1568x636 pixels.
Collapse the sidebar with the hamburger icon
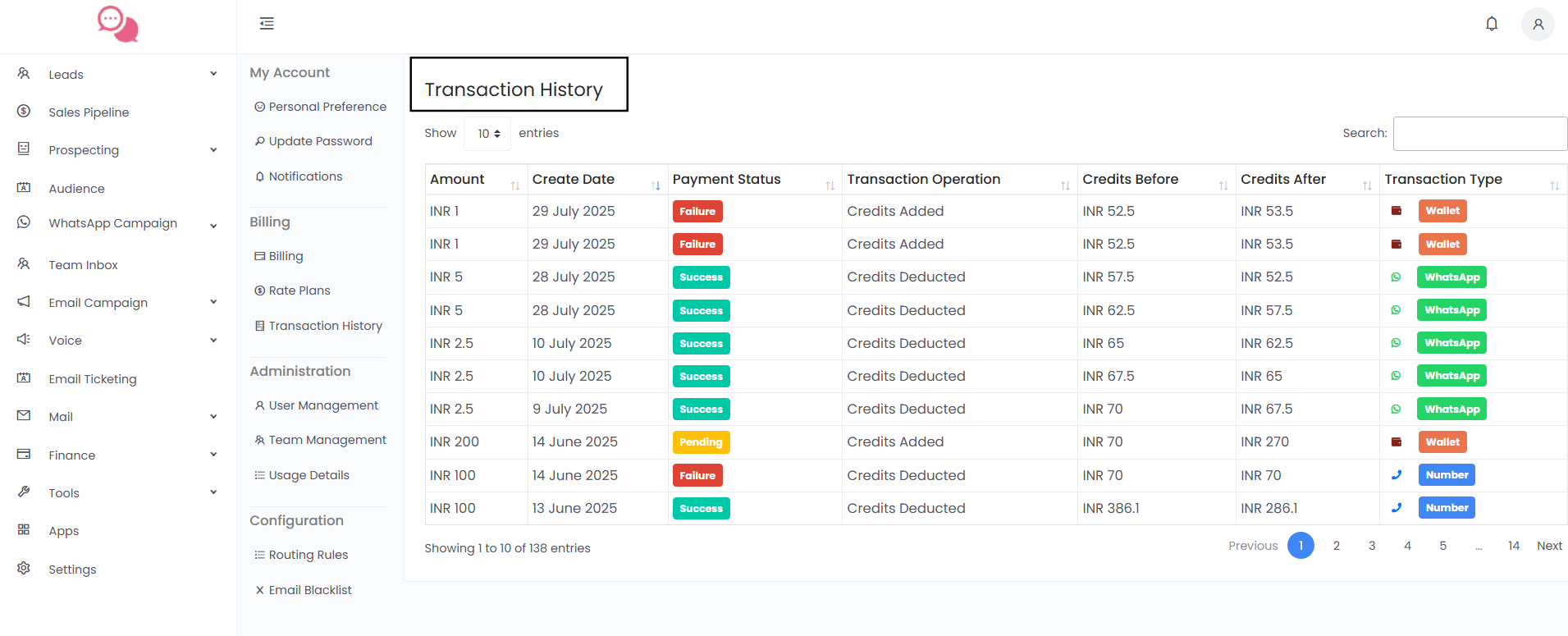267,24
